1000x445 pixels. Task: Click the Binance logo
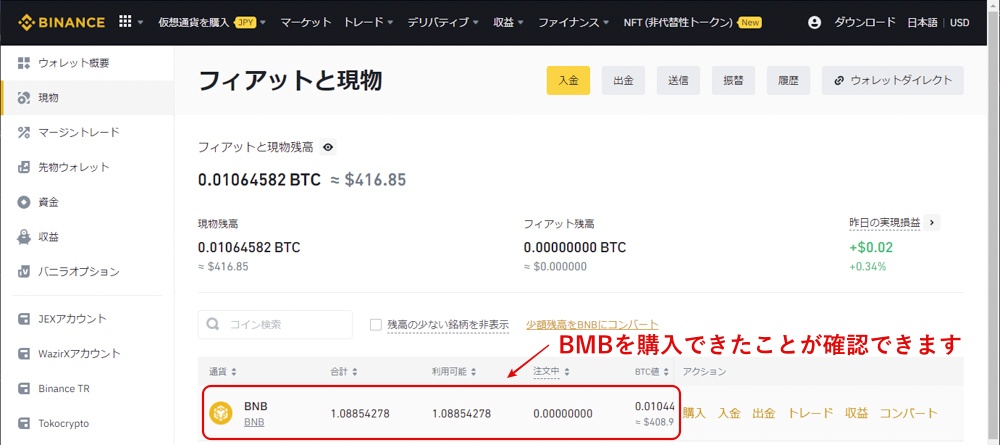[x=62, y=22]
